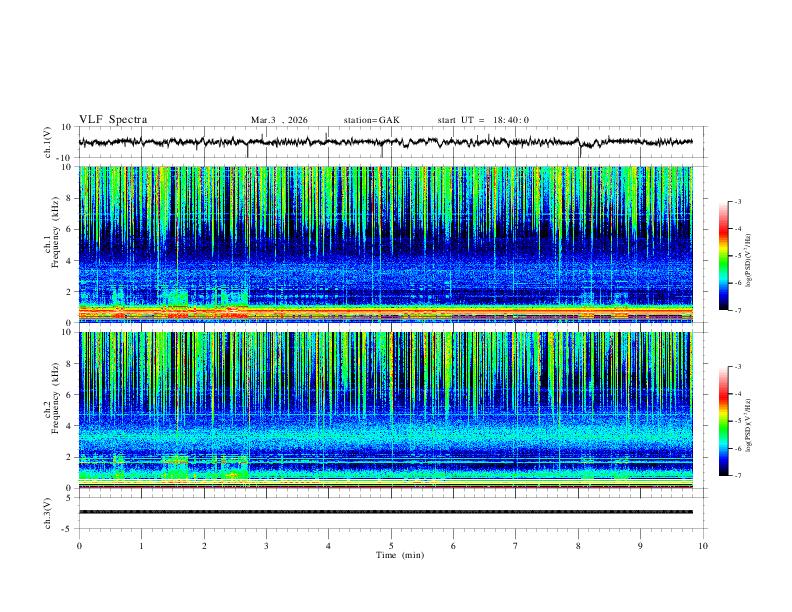Click the ch.2 colorbar "log(PSD)(V²/Hz)" label
The height and width of the screenshot is (612, 792).
tap(749, 425)
